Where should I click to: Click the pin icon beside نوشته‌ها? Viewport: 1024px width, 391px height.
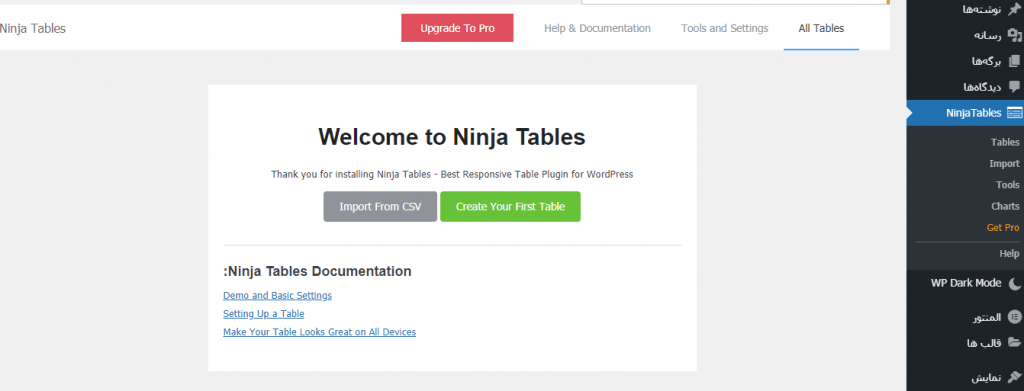tap(1014, 9)
